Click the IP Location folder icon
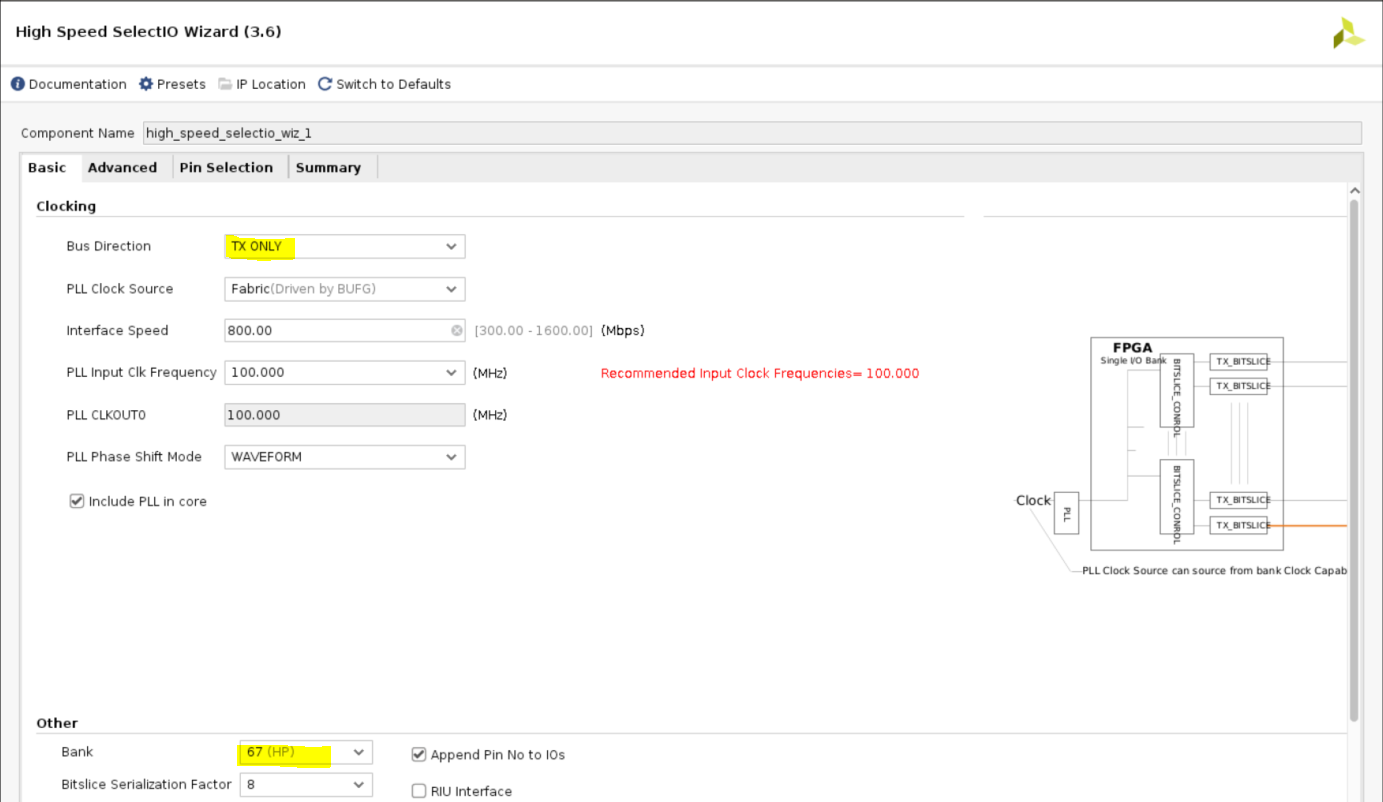1383x802 pixels. 225,84
